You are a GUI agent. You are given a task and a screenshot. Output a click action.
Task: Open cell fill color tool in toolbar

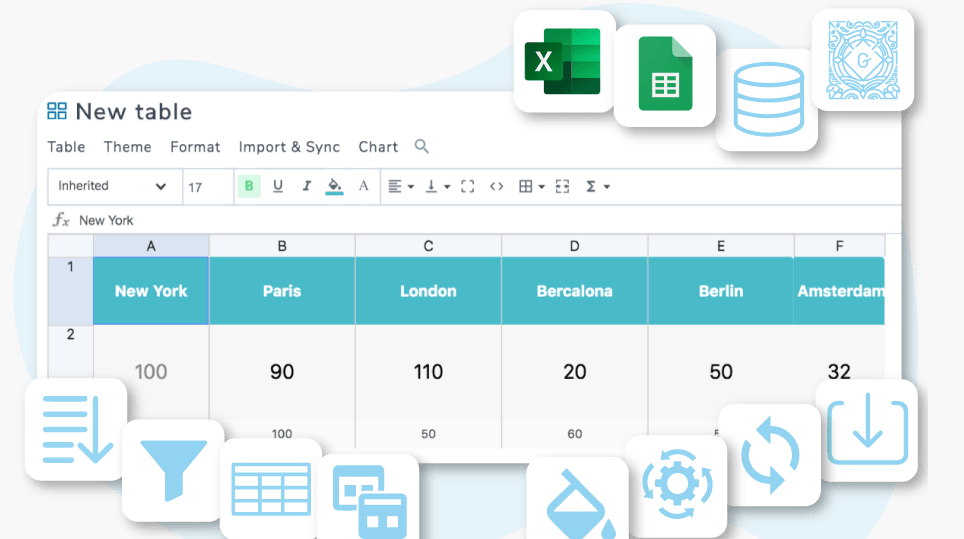[x=334, y=186]
